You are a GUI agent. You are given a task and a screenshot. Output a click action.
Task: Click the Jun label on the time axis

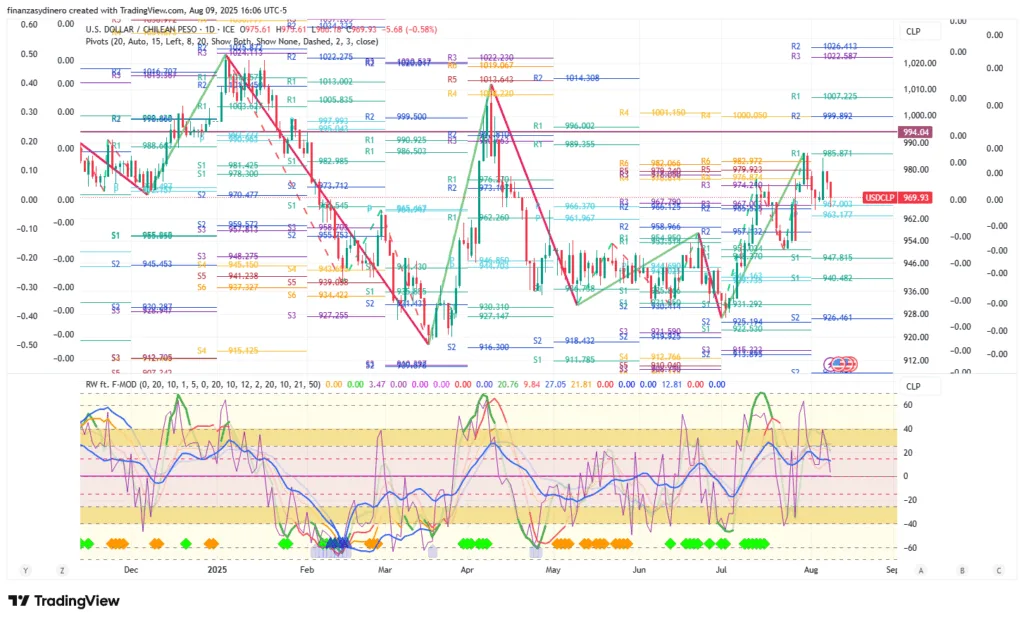pyautogui.click(x=639, y=570)
